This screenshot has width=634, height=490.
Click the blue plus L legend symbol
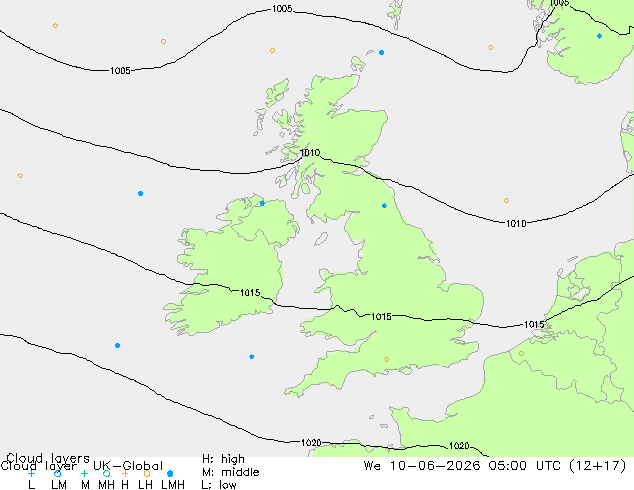point(31,473)
